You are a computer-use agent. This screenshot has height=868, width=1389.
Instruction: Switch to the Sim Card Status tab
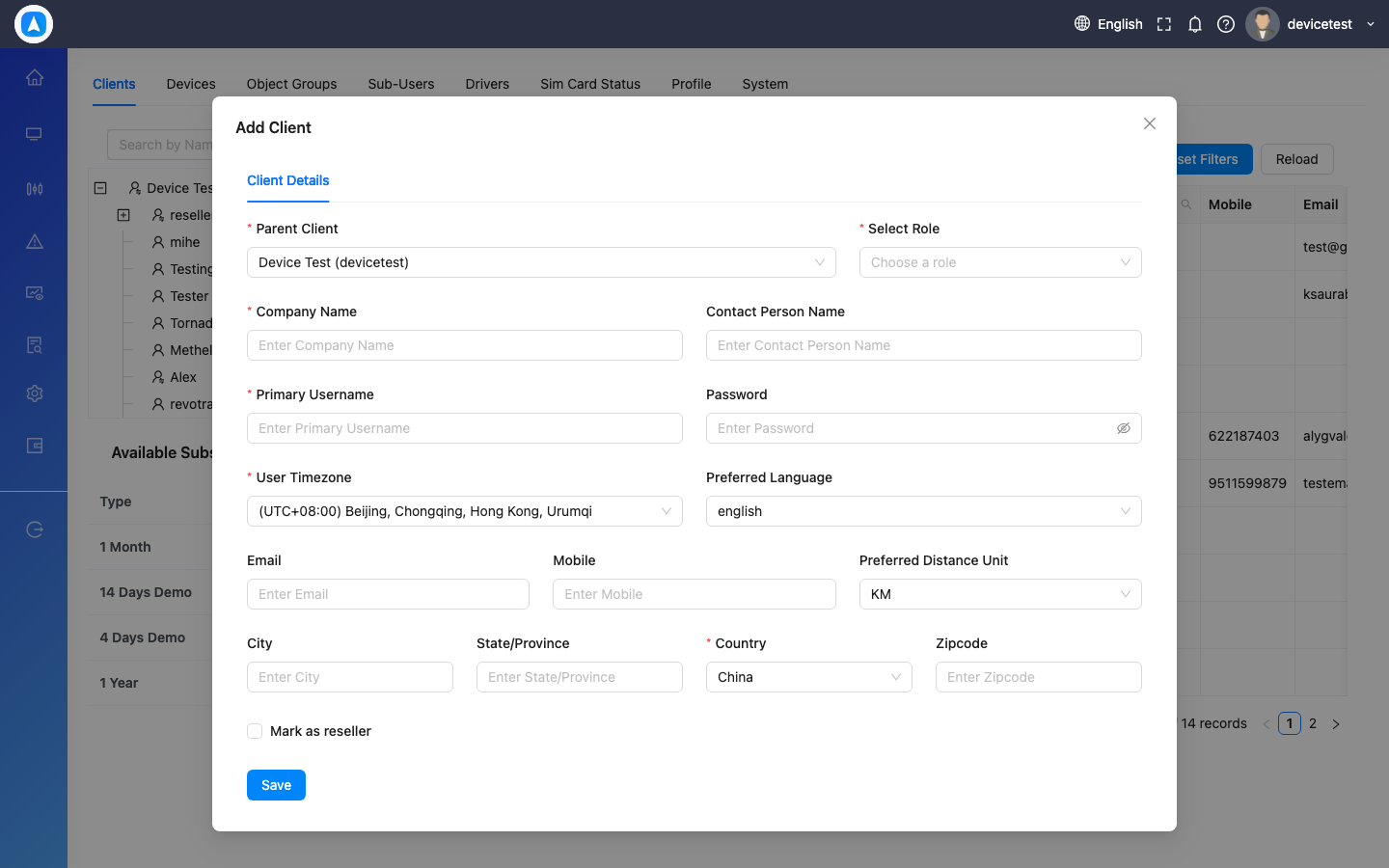590,84
